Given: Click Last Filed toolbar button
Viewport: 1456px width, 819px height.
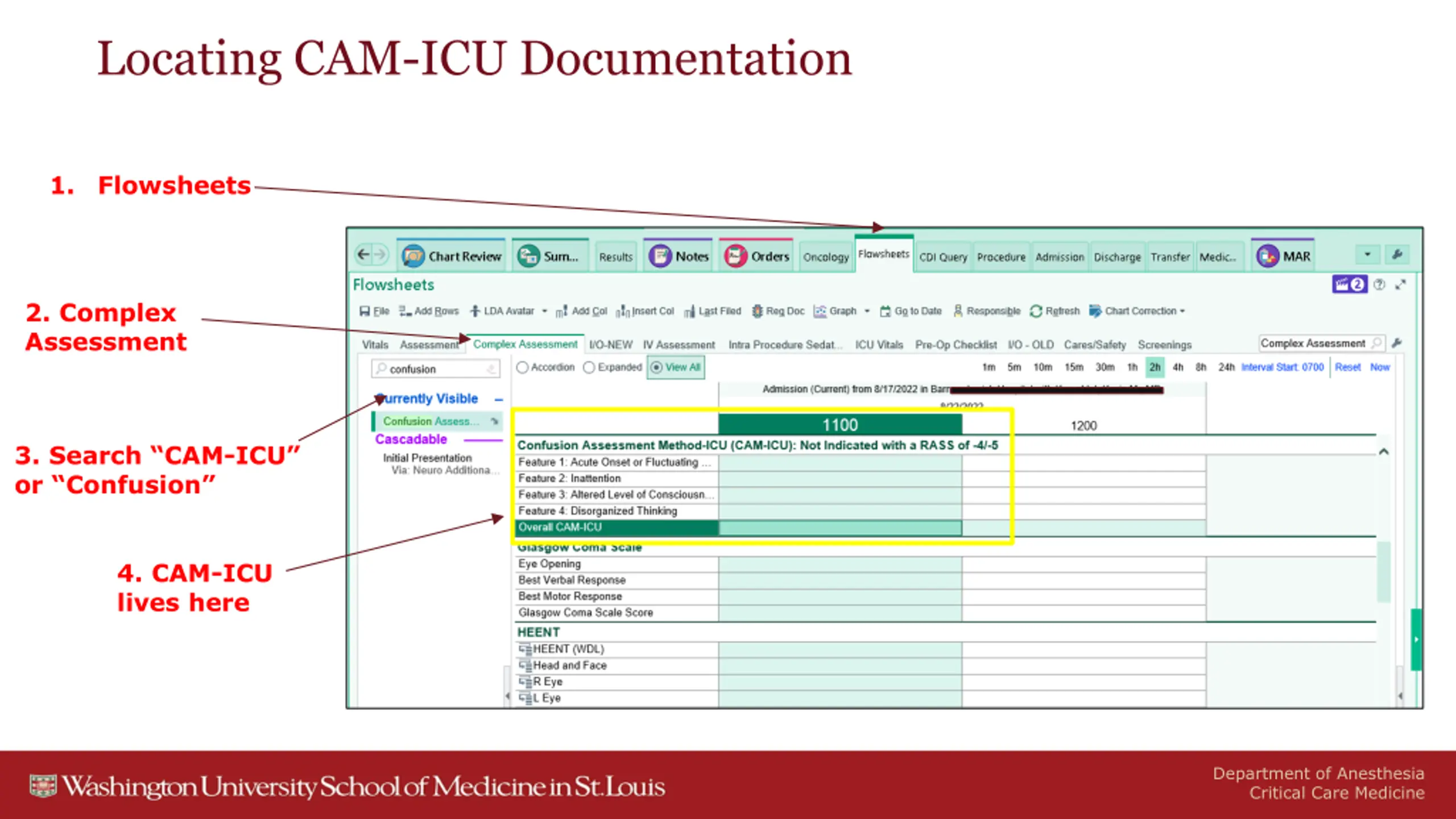Looking at the screenshot, I should coord(713,311).
